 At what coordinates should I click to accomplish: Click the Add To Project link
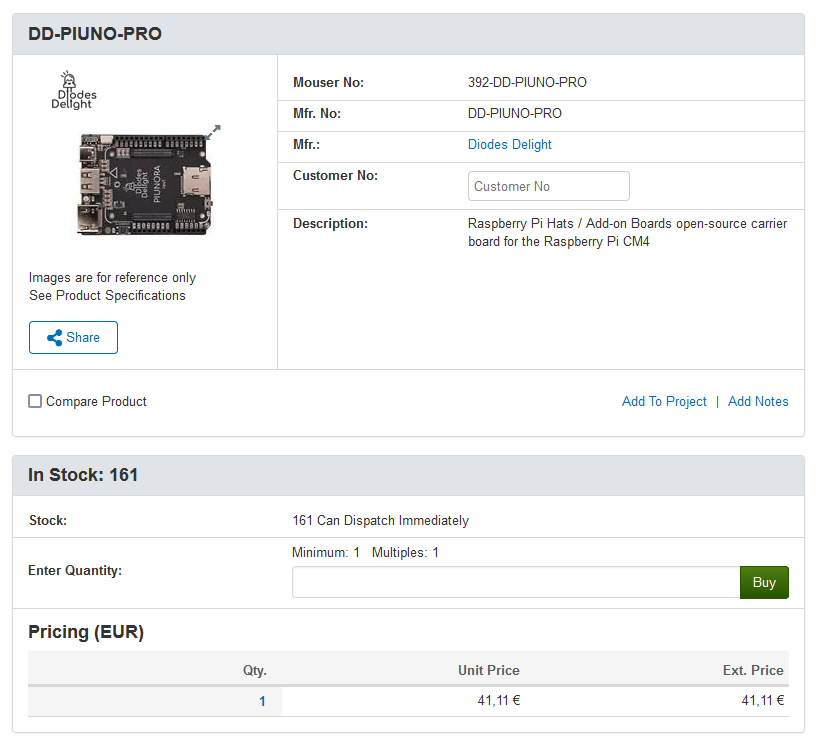tap(664, 402)
